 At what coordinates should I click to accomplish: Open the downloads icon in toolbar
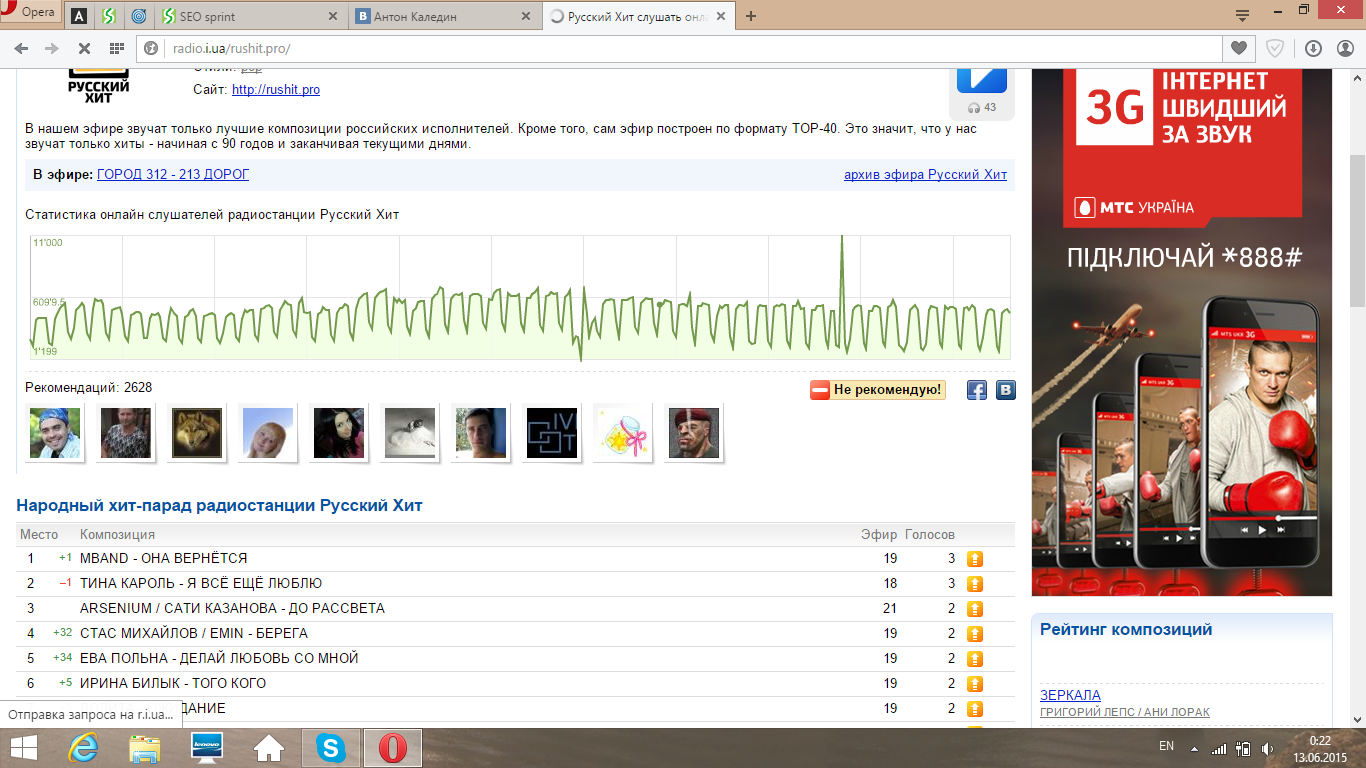1313,48
